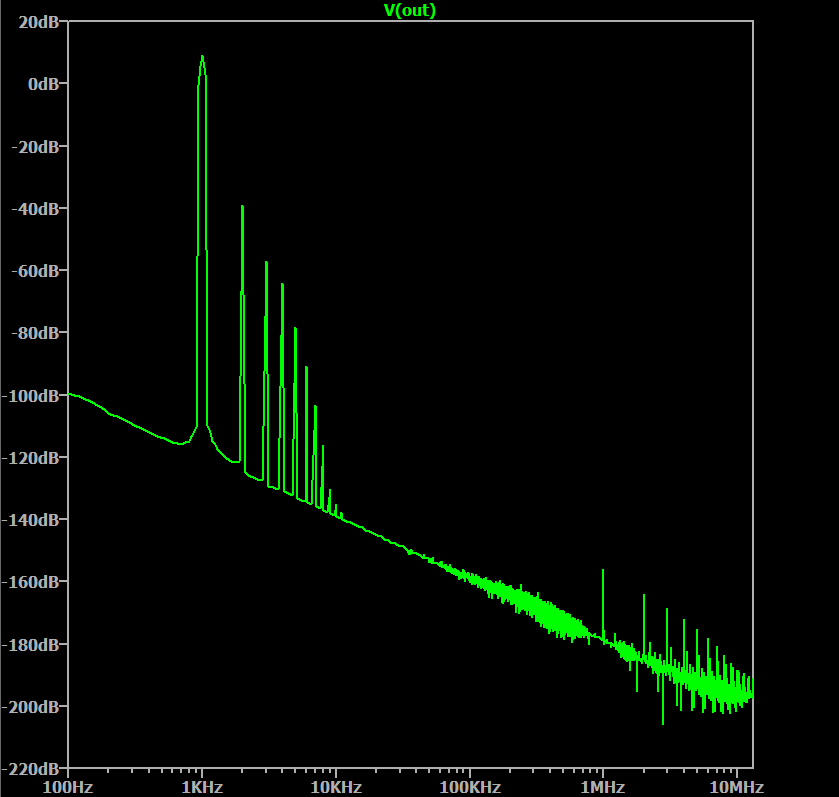Click the -100dB axis label

click(x=30, y=396)
